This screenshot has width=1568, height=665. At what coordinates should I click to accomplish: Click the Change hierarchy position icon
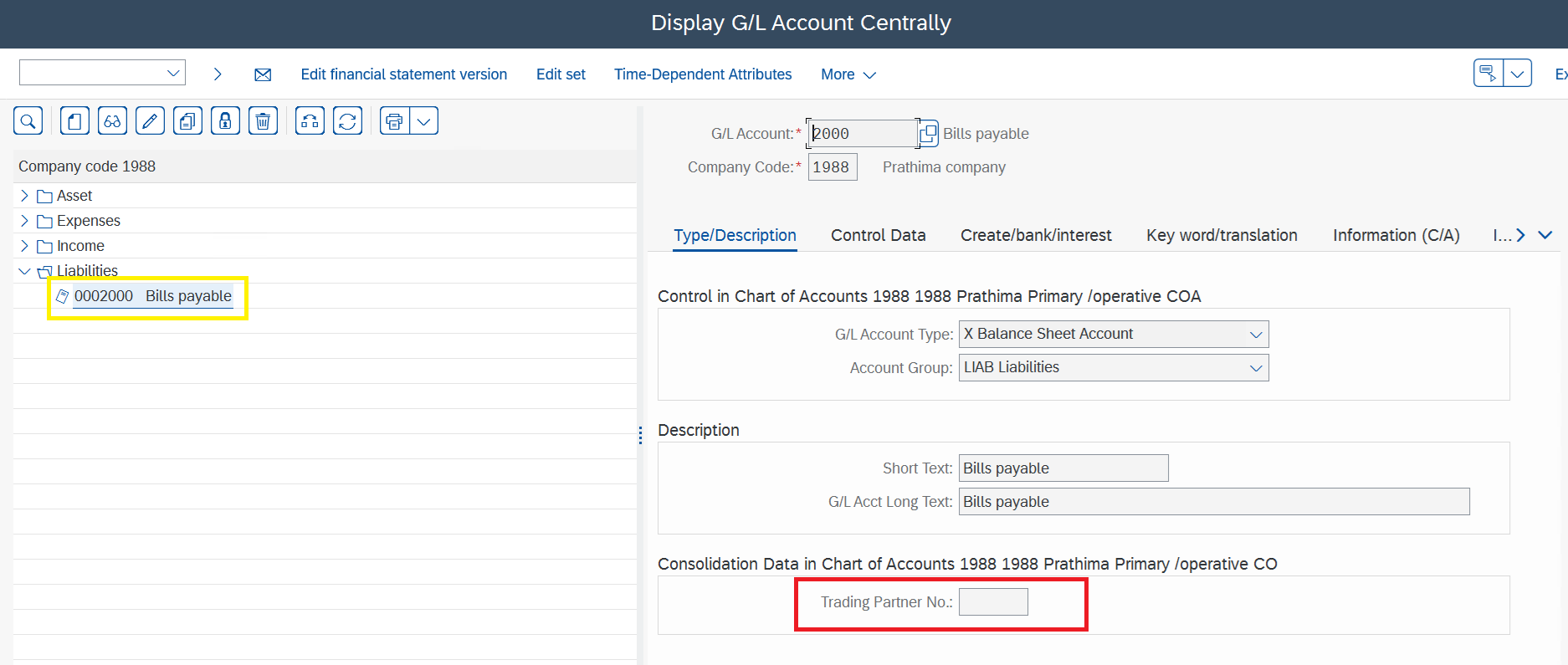[310, 121]
